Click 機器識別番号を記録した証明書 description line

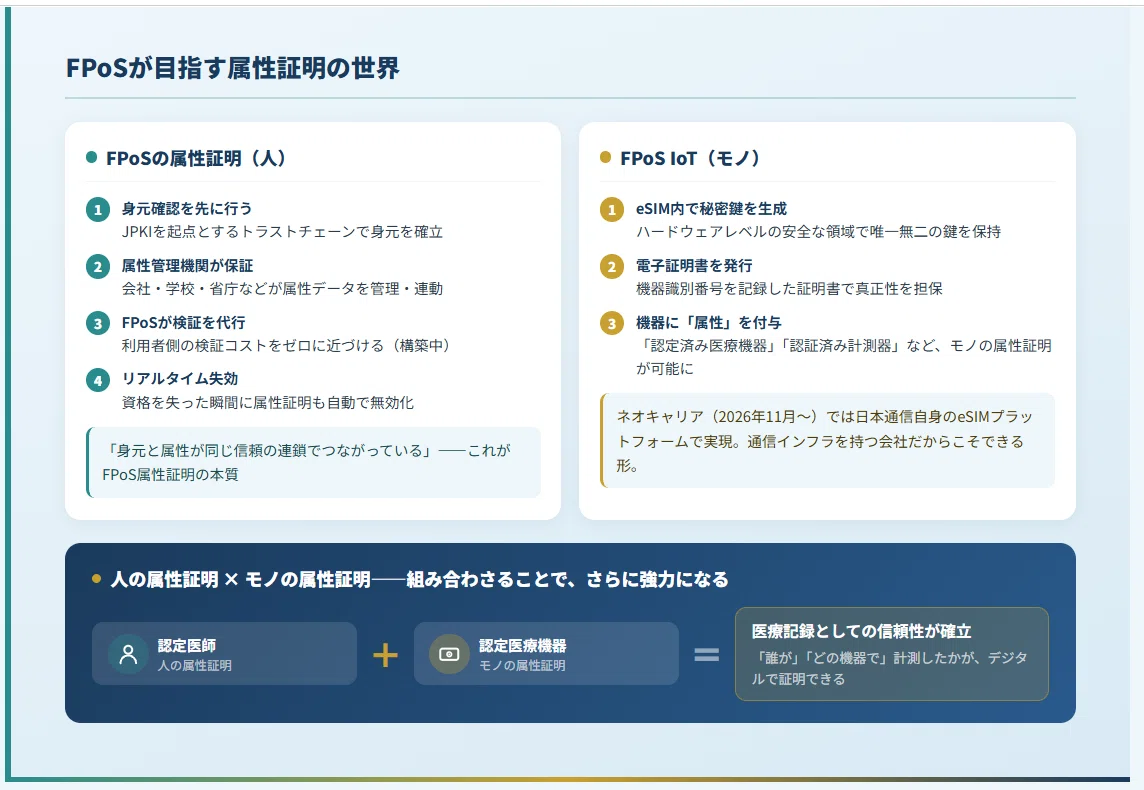tap(789, 289)
